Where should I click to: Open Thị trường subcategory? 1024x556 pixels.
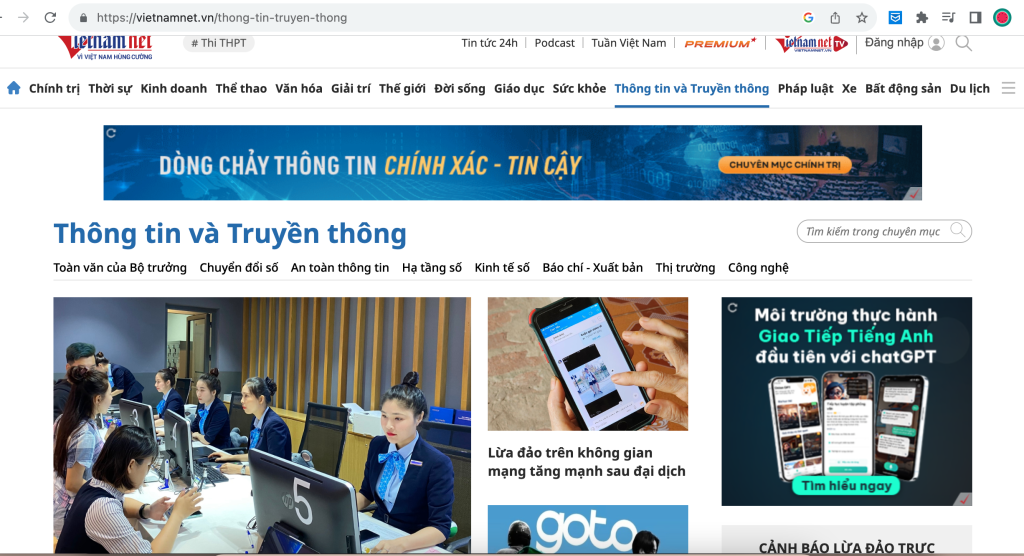pos(685,267)
